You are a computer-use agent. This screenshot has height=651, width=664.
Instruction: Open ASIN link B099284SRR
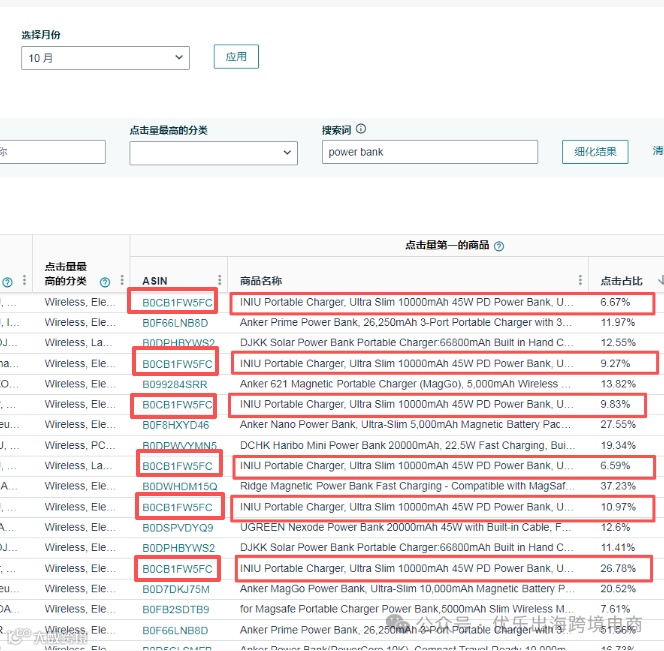pyautogui.click(x=174, y=385)
